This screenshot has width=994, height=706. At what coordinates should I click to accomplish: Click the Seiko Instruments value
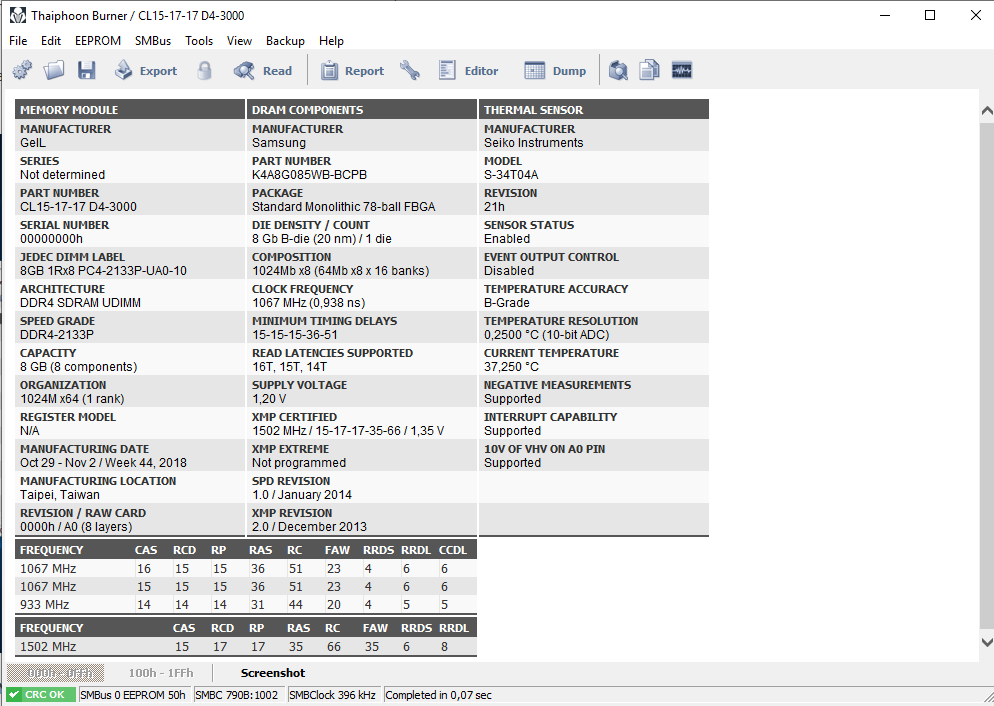pos(534,143)
